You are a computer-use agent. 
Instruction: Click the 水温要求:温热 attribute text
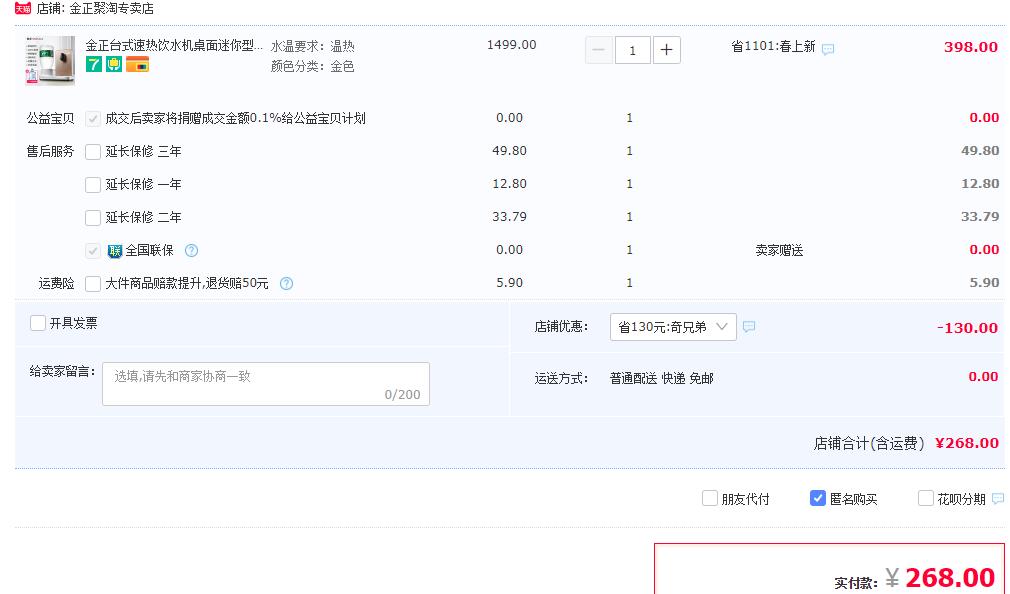312,46
